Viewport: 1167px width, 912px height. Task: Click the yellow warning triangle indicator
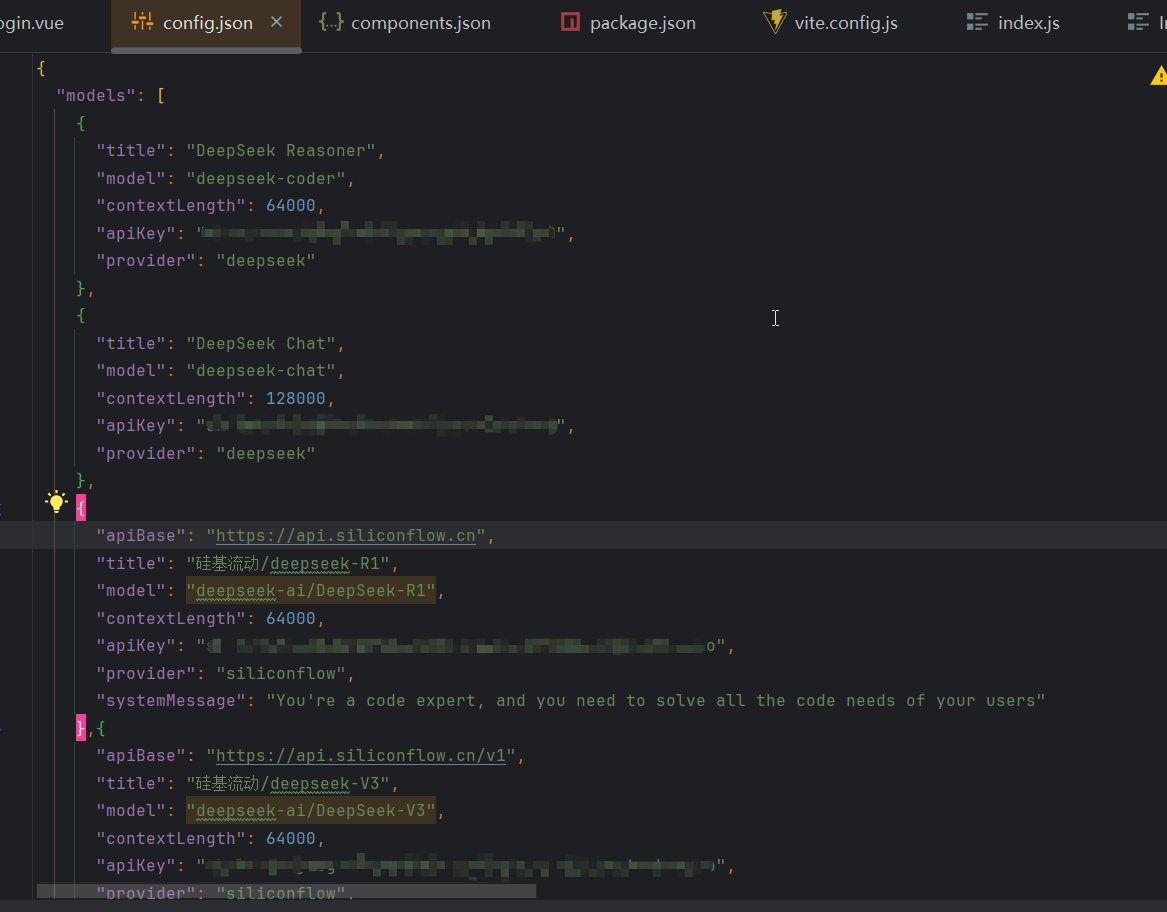pos(1159,76)
